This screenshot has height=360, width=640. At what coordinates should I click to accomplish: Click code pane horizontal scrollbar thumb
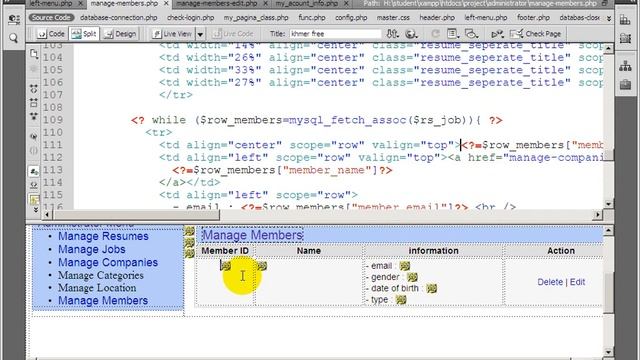136,215
